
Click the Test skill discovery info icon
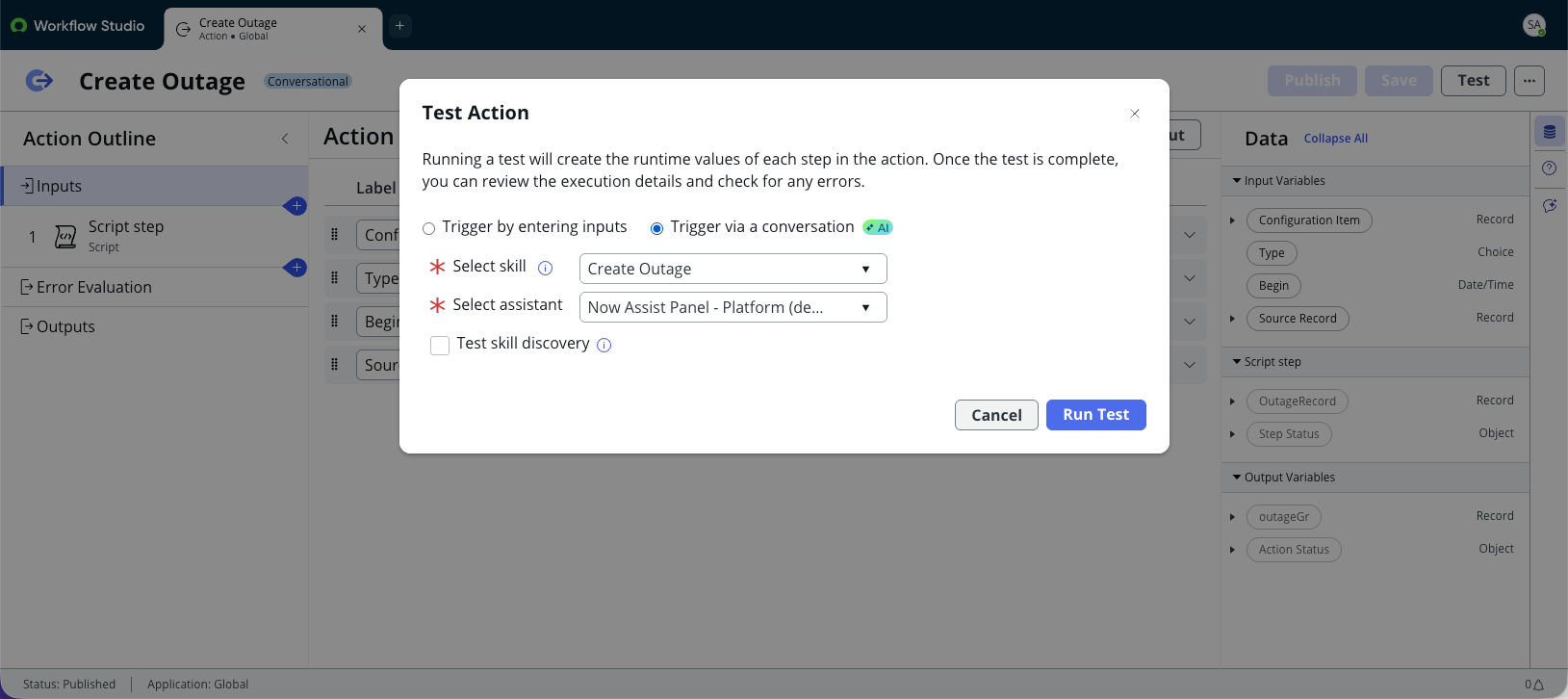(604, 345)
